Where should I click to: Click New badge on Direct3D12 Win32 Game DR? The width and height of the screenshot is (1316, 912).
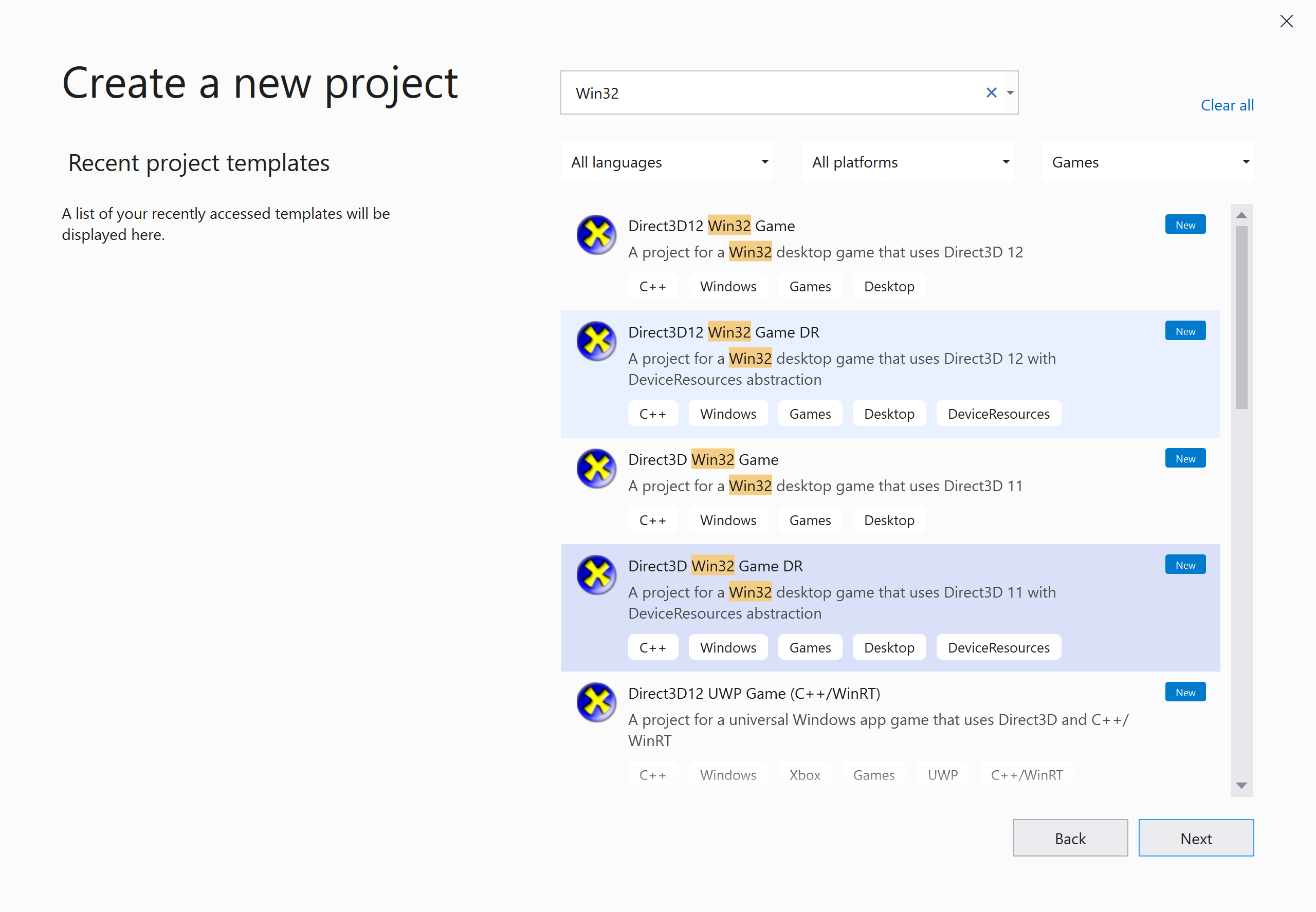click(1185, 331)
